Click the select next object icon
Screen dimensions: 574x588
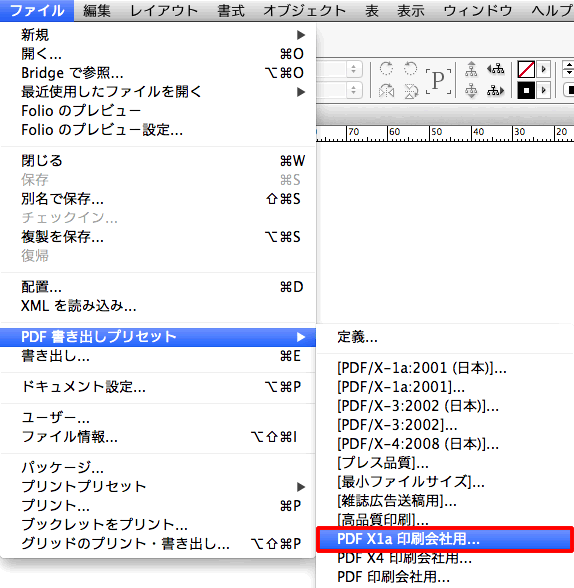click(x=495, y=91)
